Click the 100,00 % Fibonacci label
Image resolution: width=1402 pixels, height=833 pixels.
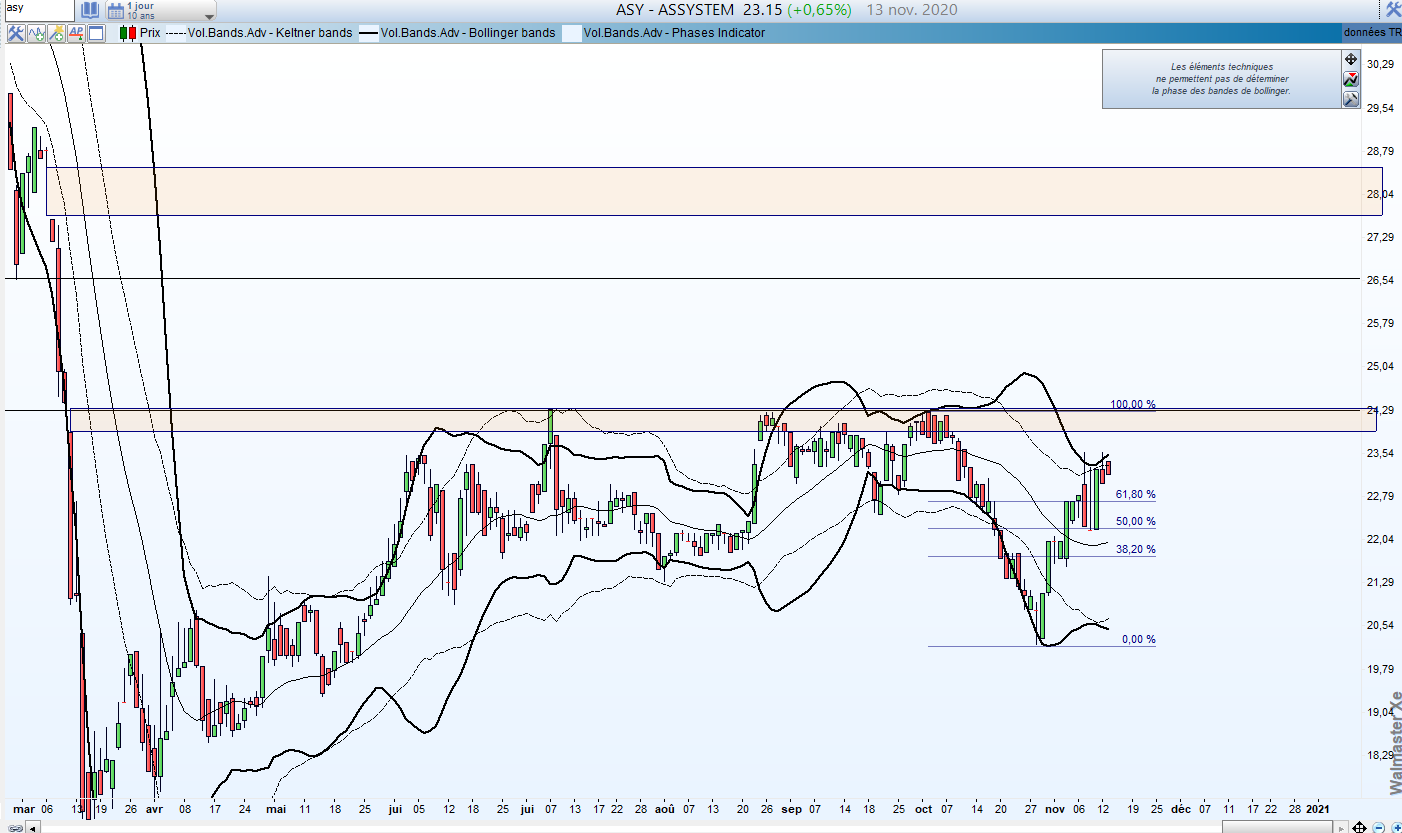point(1133,405)
